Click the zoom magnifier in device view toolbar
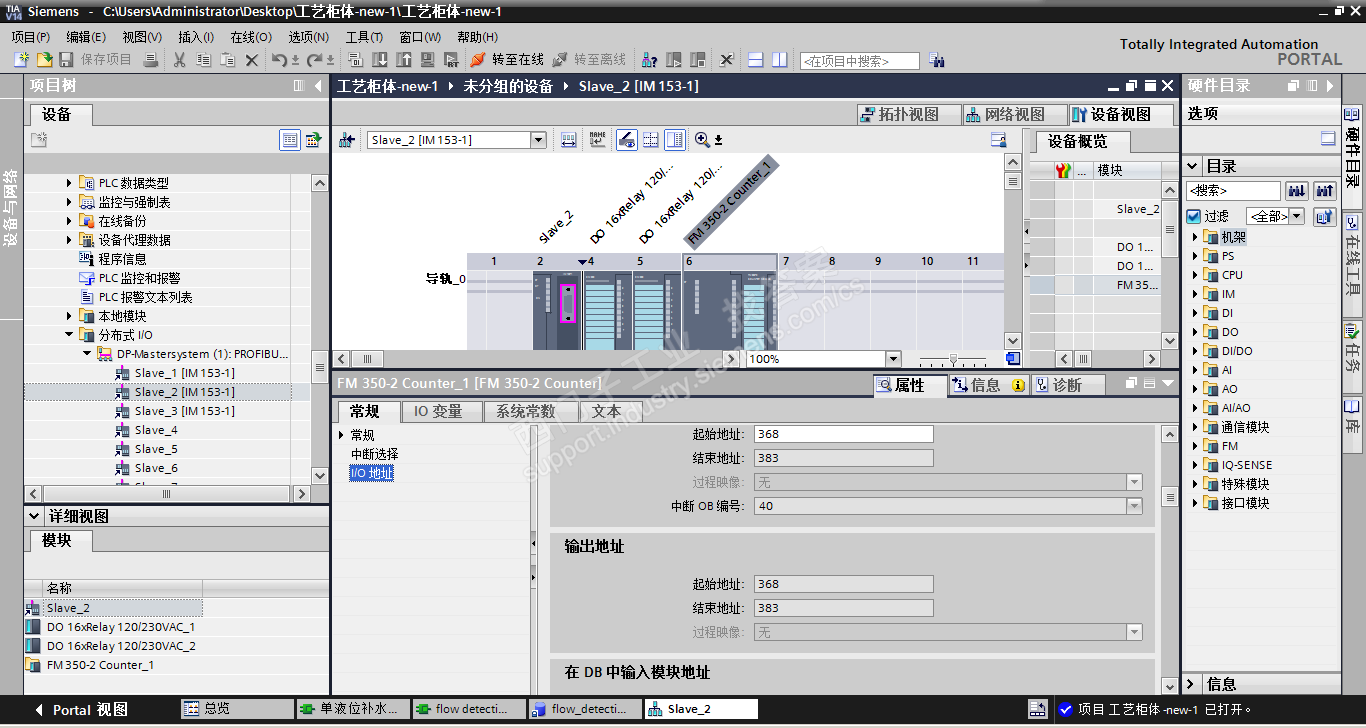This screenshot has height=728, width=1366. 702,140
